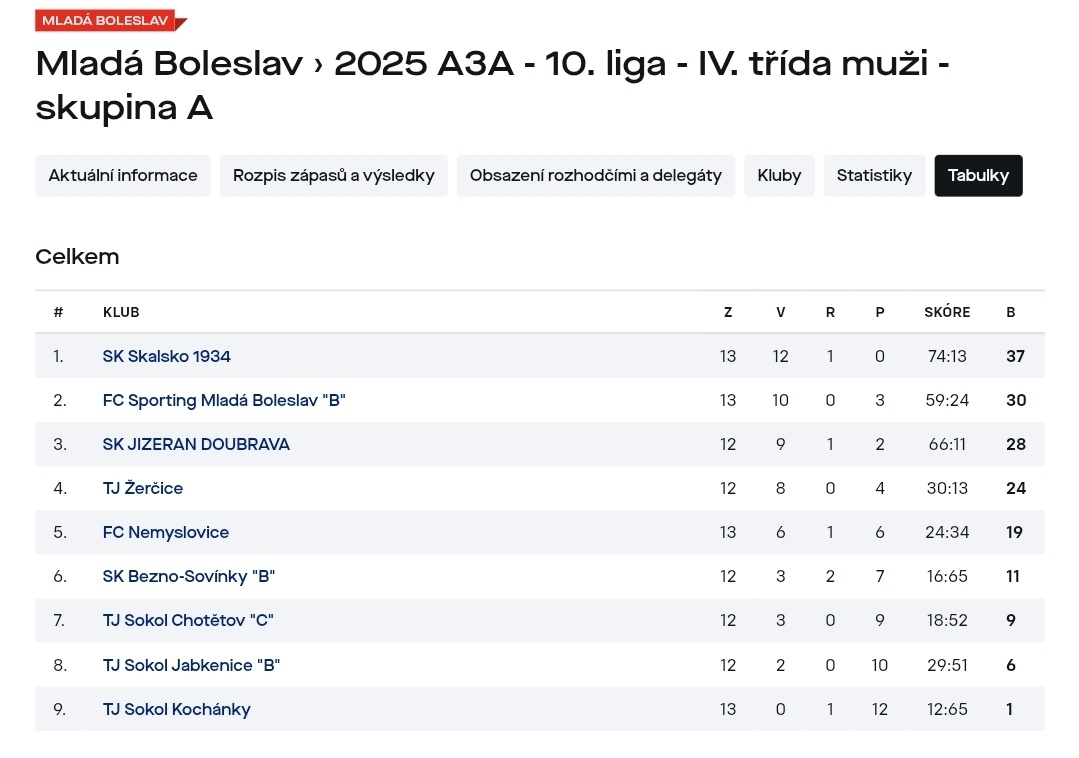This screenshot has width=1079, height=758.
Task: Switch to Rozpis zápasů a výsledky tab
Action: [x=334, y=176]
